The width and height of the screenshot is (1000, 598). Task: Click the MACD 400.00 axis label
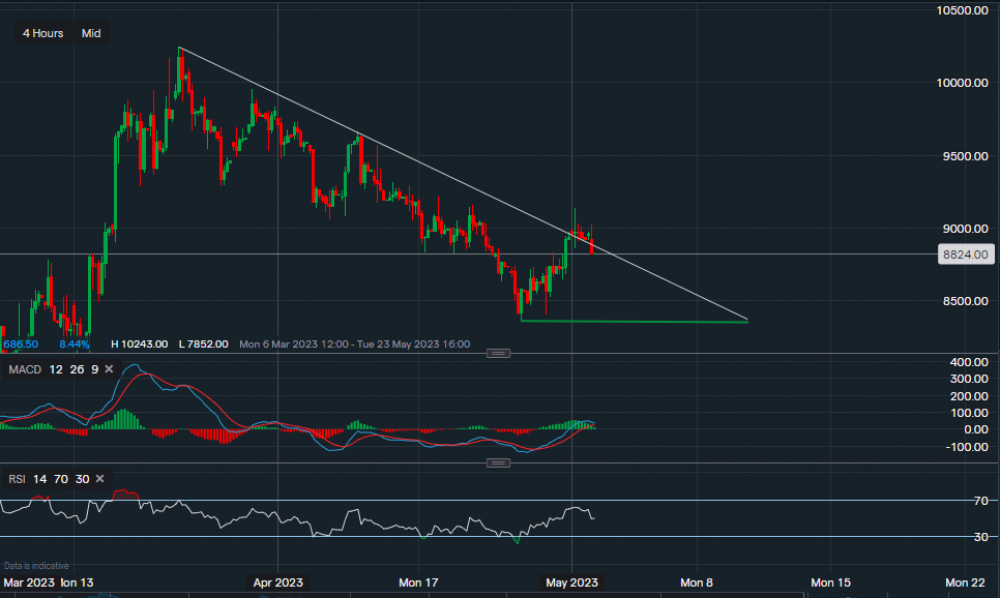pos(969,361)
